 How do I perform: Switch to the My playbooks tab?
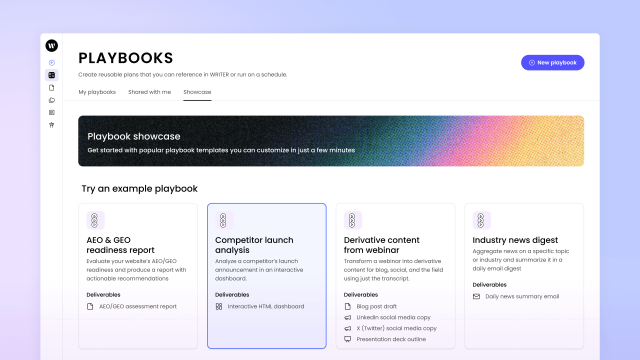[97, 92]
